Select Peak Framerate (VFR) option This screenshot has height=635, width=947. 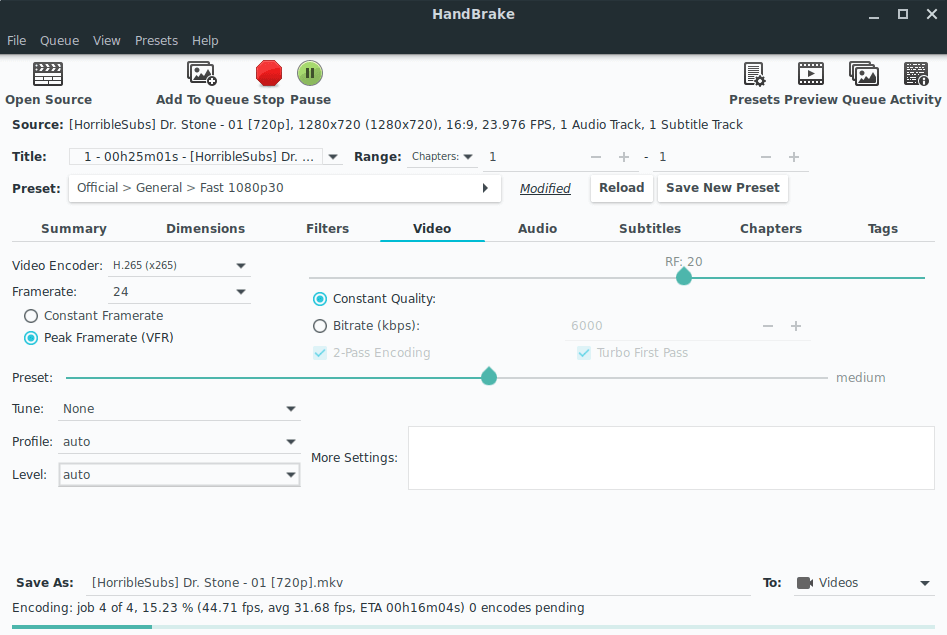(31, 338)
